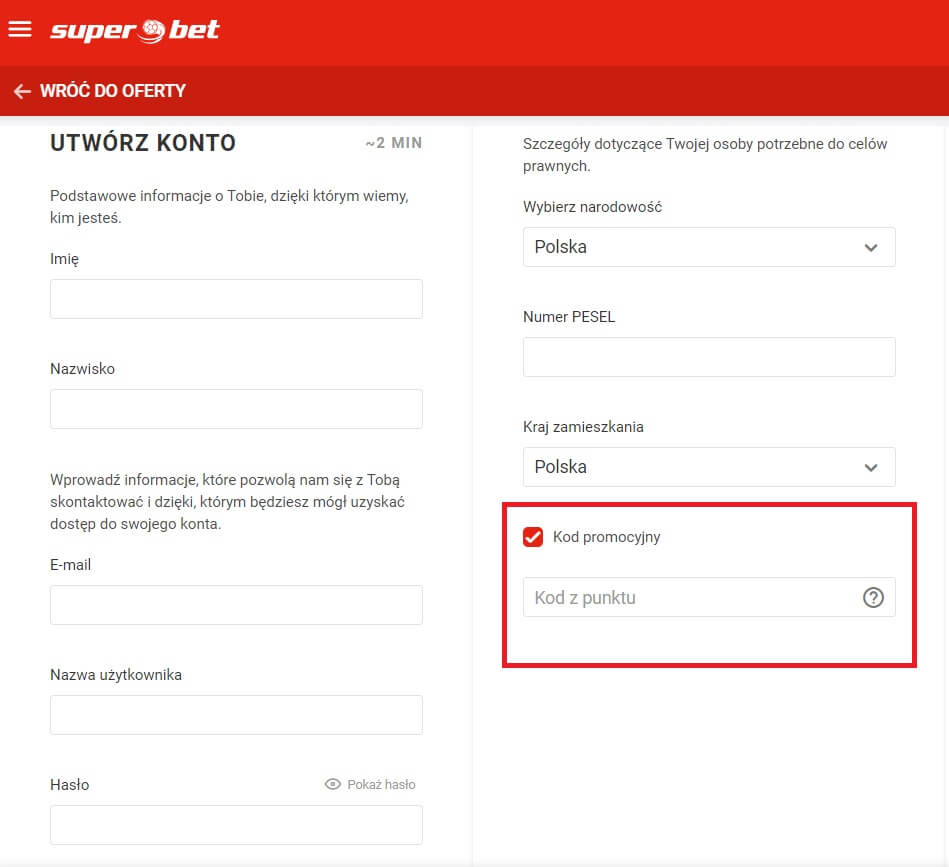Click the back arrow icon

click(22, 91)
